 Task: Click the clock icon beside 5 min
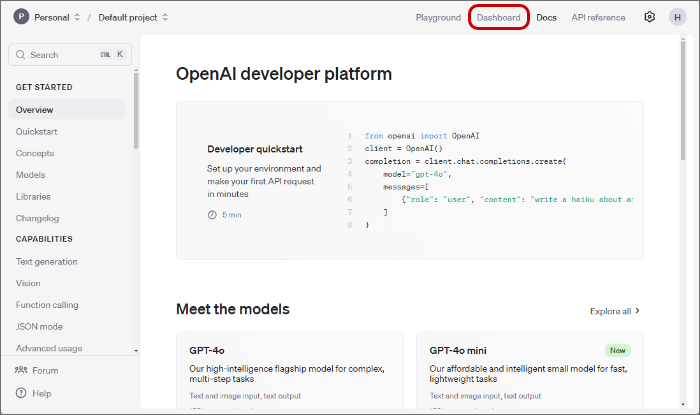(212, 215)
